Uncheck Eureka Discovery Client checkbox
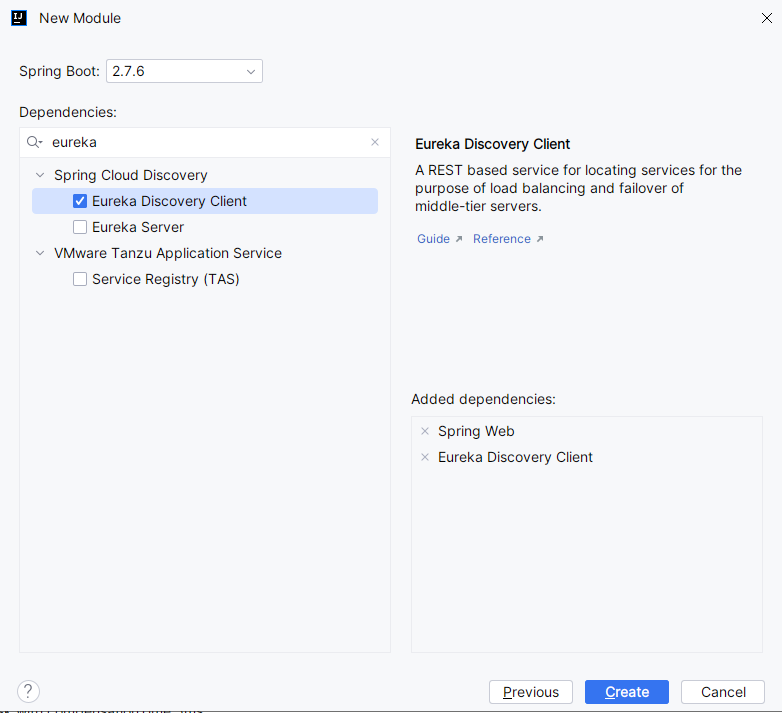 pyautogui.click(x=80, y=201)
